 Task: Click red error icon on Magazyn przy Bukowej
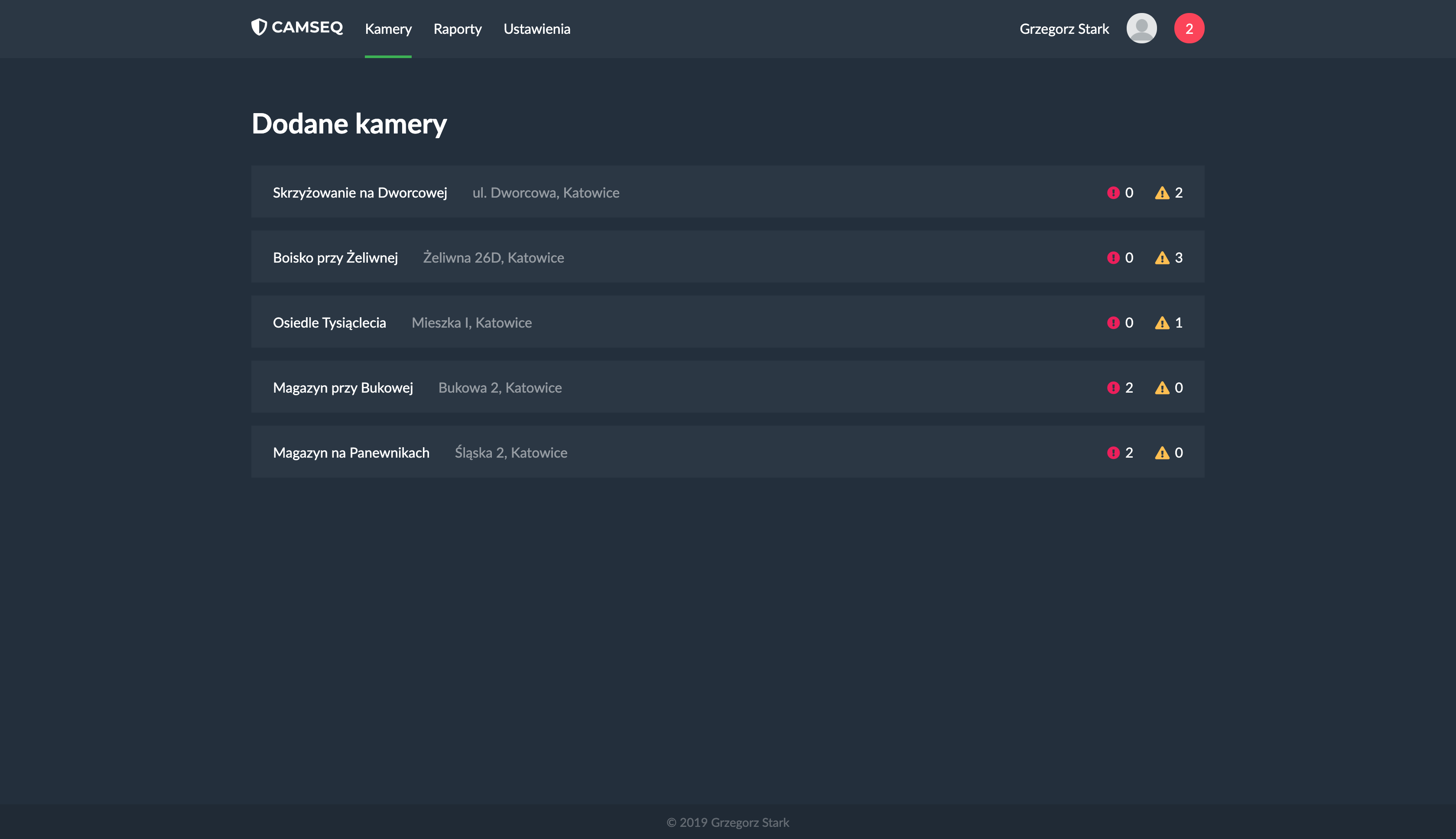(x=1113, y=388)
